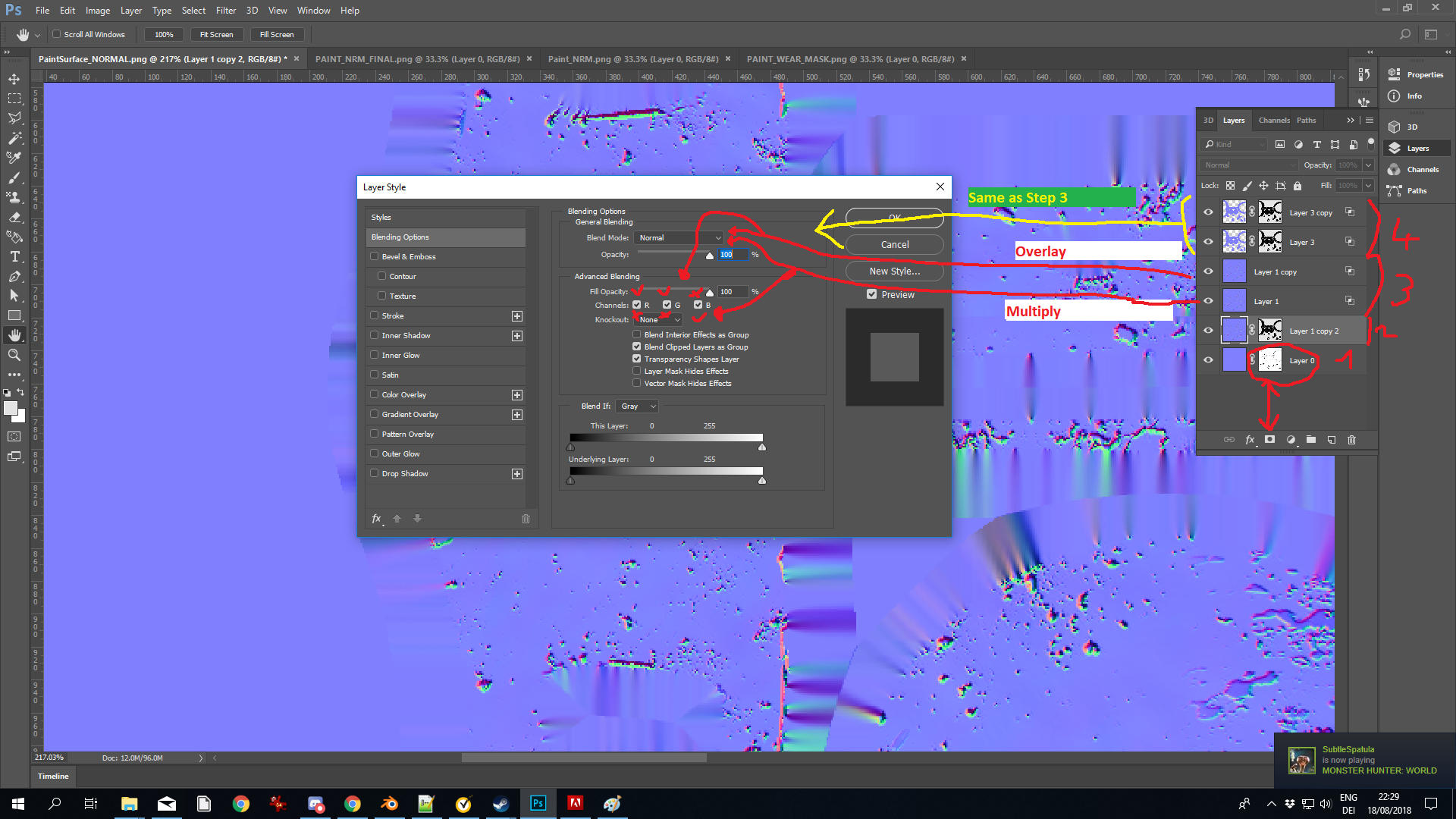Enable the Drop Shadow effect checkbox
The height and width of the screenshot is (819, 1456).
pos(375,473)
